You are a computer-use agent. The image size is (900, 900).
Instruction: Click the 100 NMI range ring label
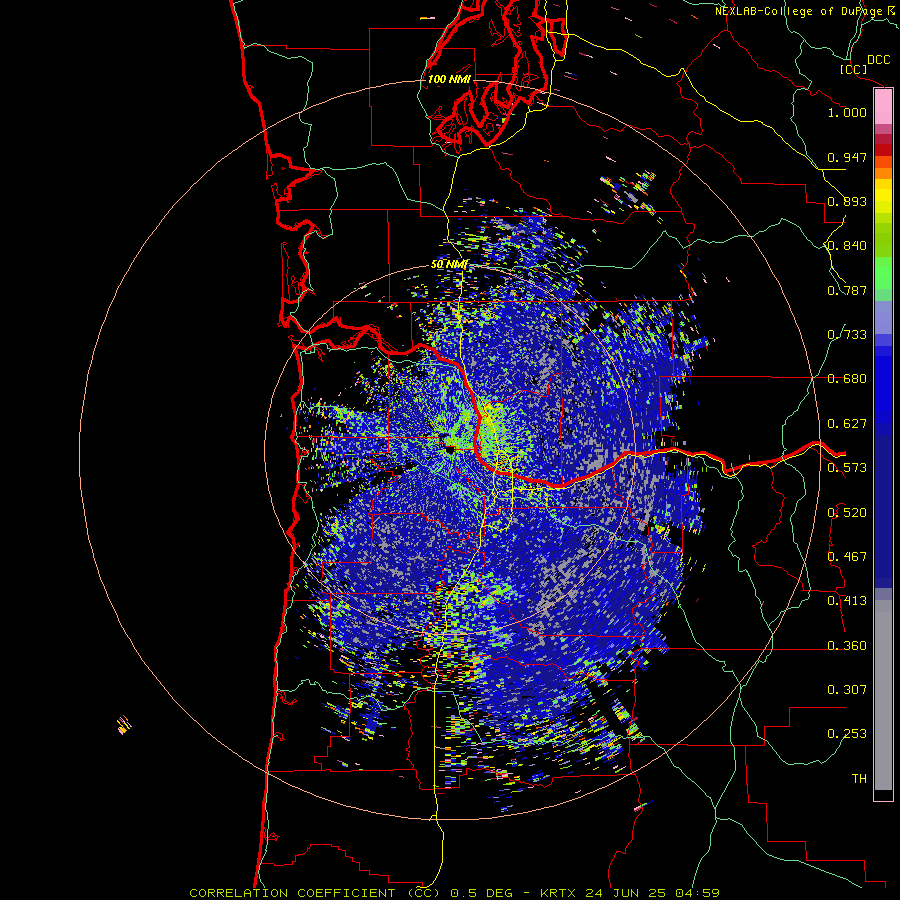point(449,79)
